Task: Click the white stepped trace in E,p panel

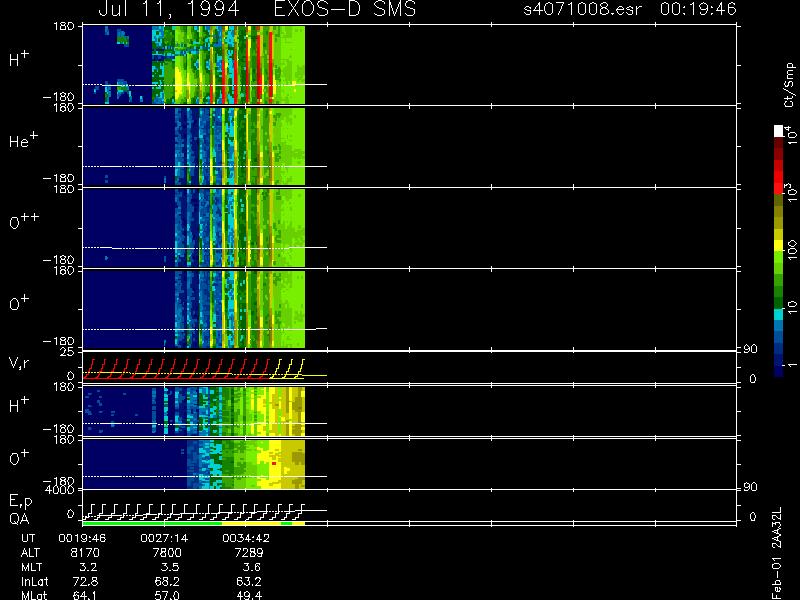Action: point(194,511)
